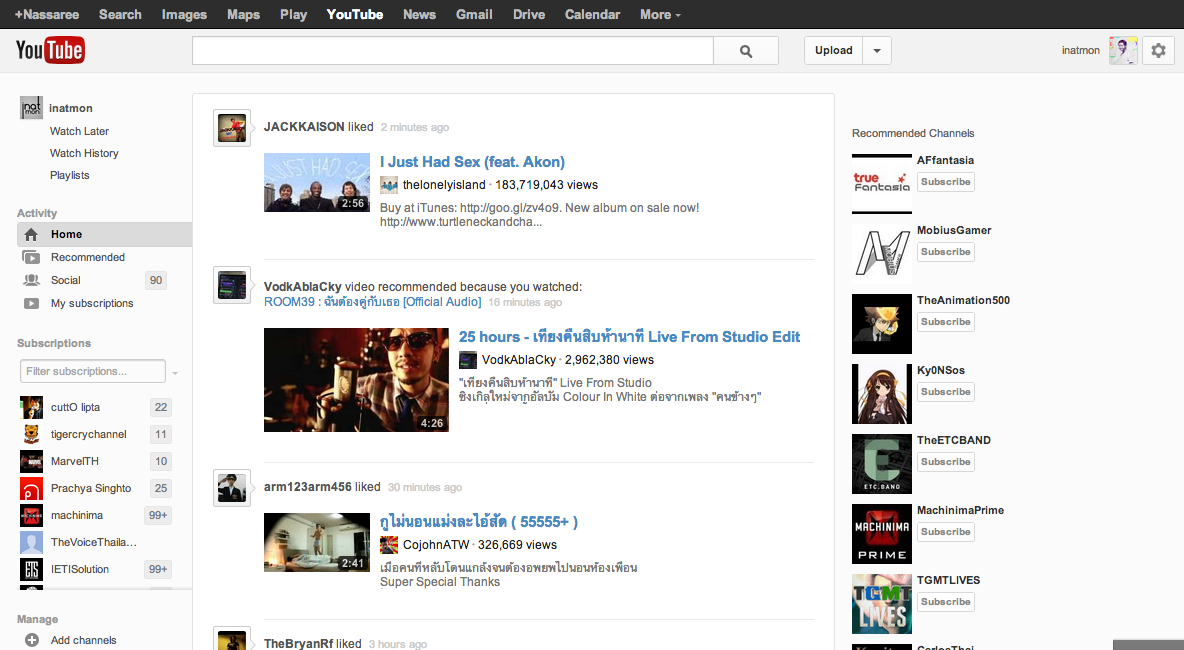Open the ROOM39 Official Audio link
Screen dimensions: 1184x650
(x=372, y=302)
